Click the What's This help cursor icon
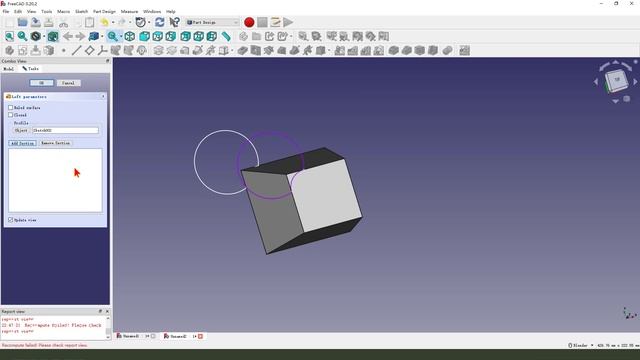The height and width of the screenshot is (360, 640). (x=174, y=22)
